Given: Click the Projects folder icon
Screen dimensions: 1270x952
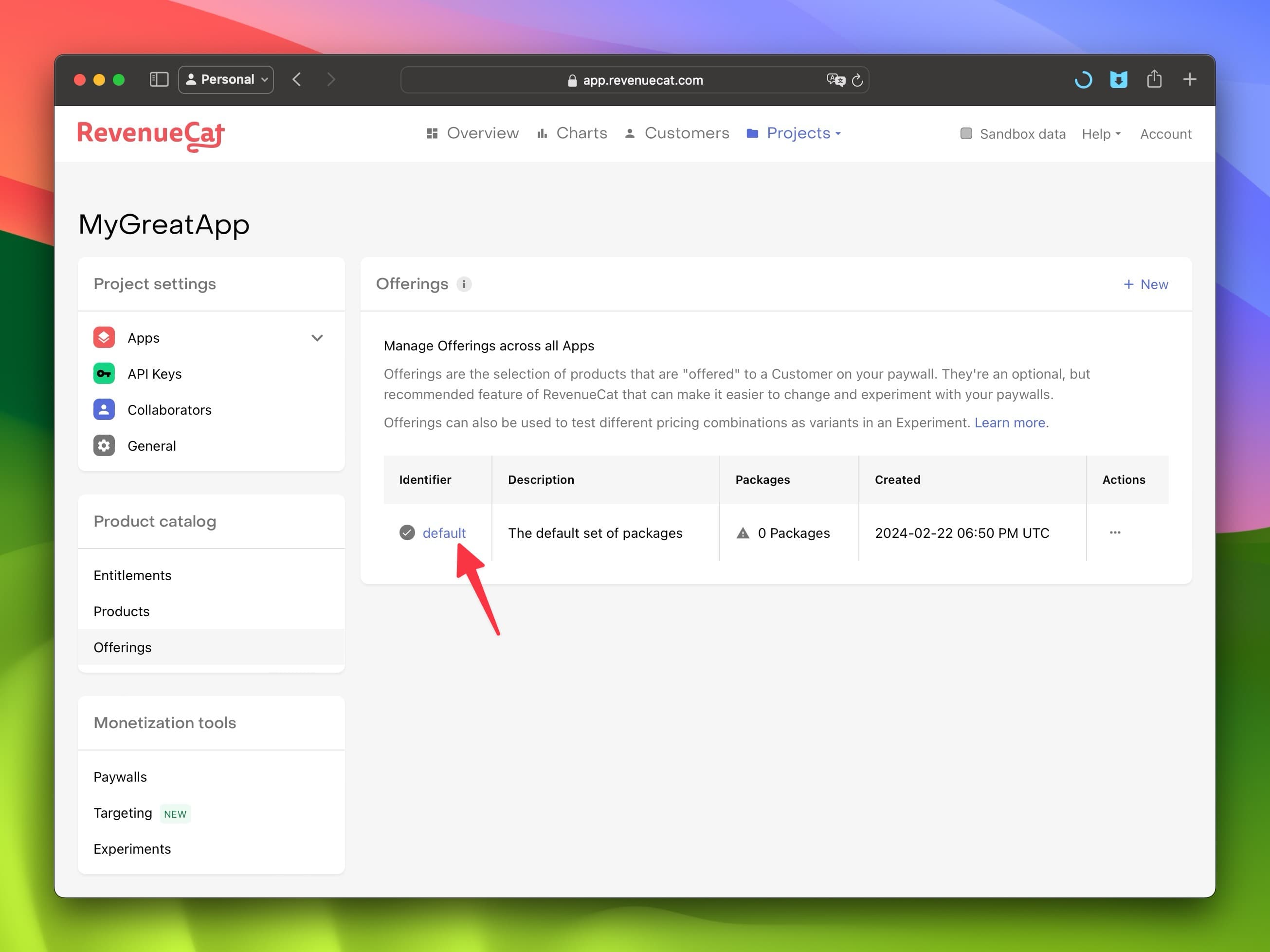Looking at the screenshot, I should [752, 133].
